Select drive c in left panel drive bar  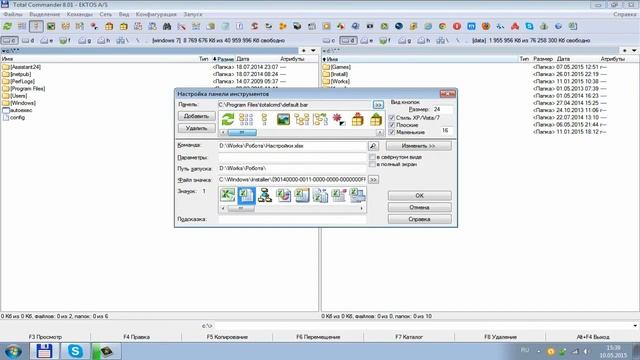pos(9,40)
